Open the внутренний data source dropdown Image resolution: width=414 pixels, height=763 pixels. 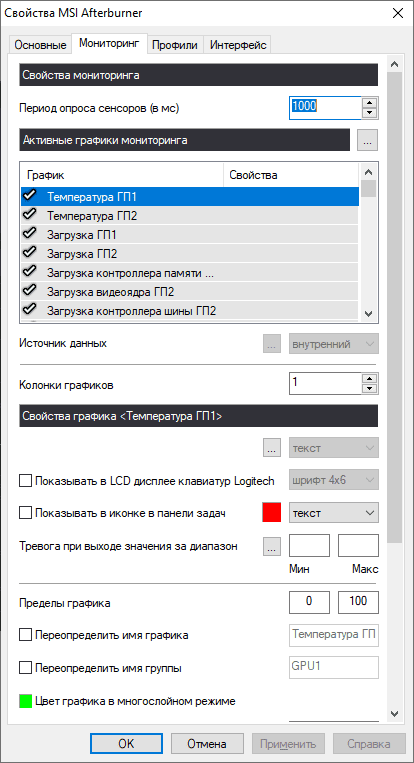point(334,344)
